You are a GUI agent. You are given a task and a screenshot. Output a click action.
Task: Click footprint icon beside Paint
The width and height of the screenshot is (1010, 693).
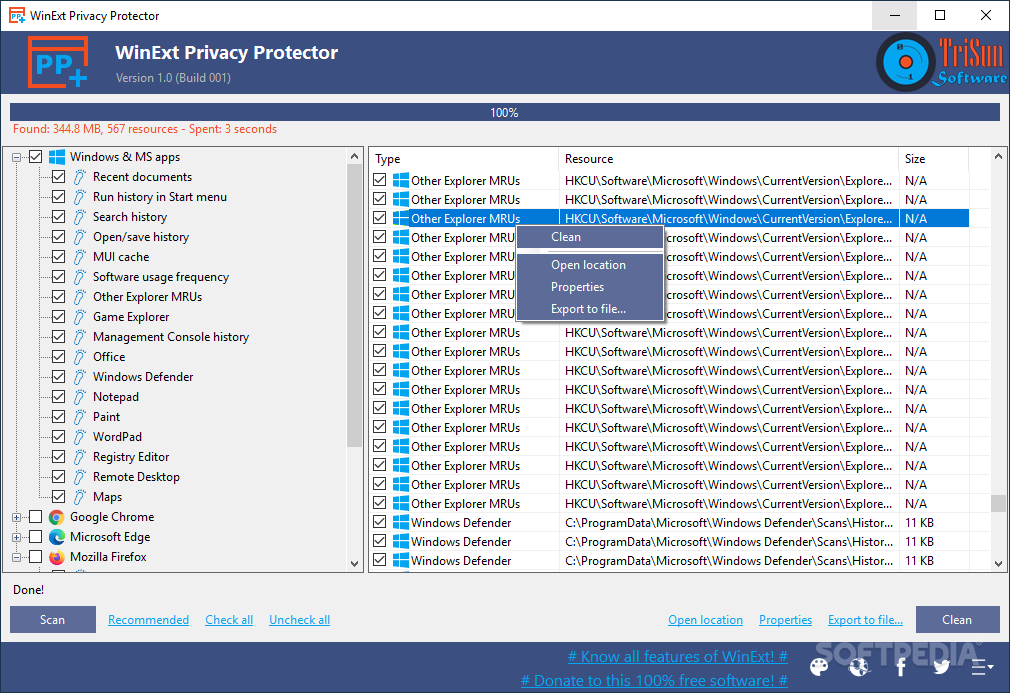click(x=79, y=417)
